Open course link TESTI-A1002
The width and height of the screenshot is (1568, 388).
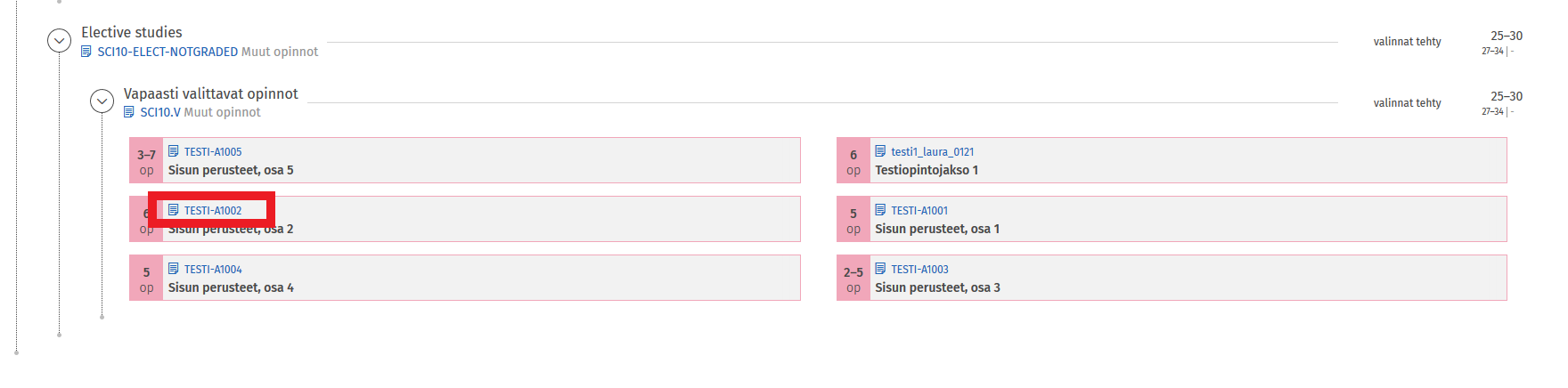(x=213, y=211)
